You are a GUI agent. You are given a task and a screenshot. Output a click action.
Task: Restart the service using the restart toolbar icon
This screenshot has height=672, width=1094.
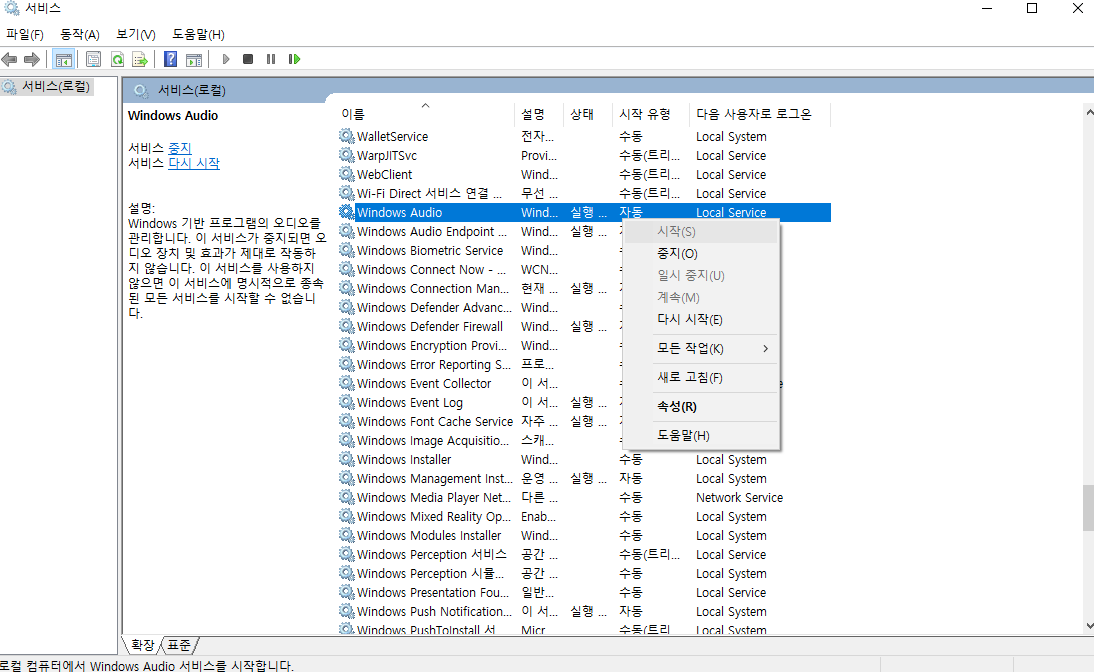(x=293, y=58)
